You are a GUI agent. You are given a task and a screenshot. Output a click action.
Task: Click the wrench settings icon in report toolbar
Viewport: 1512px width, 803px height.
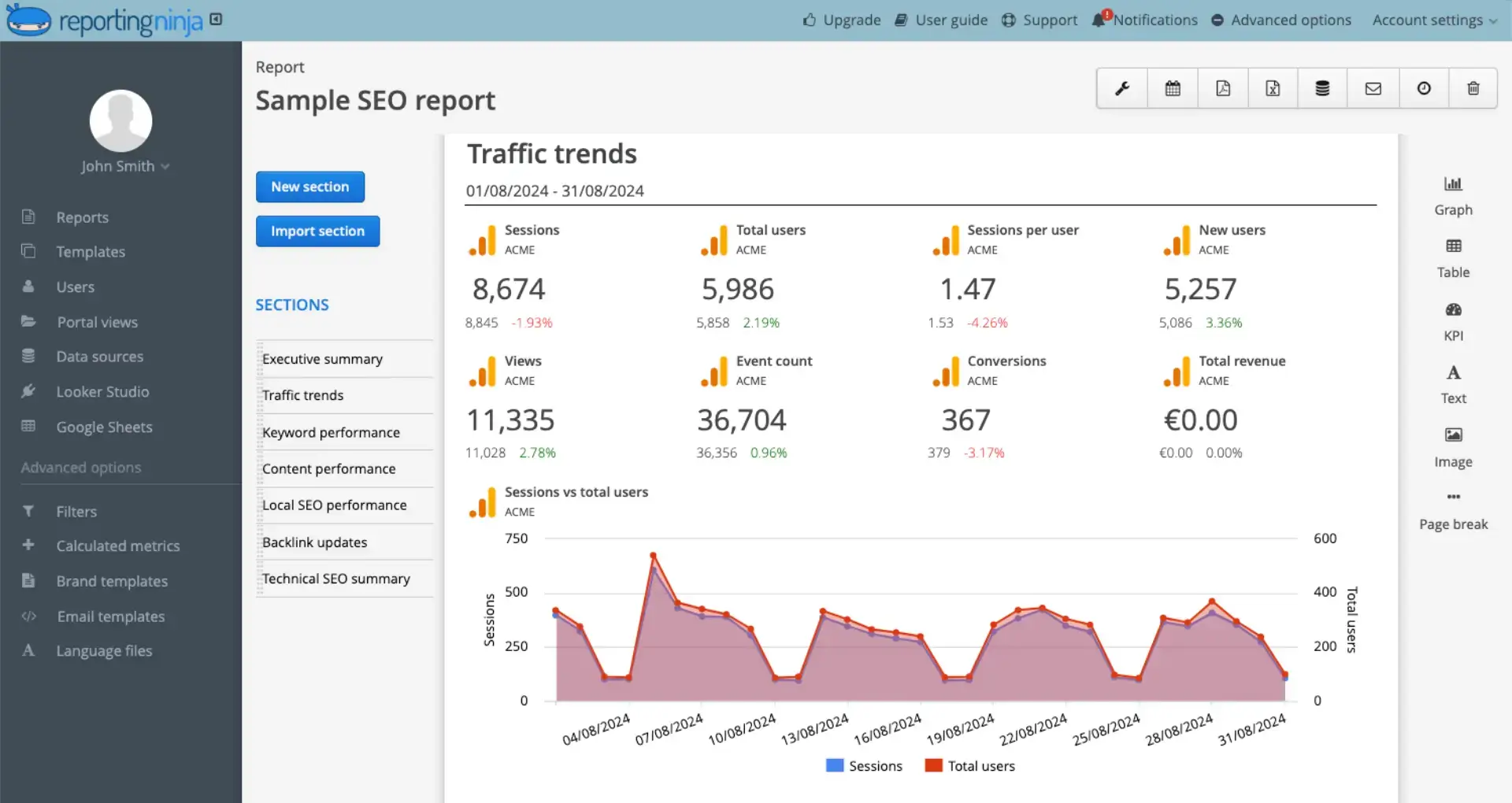[1122, 88]
